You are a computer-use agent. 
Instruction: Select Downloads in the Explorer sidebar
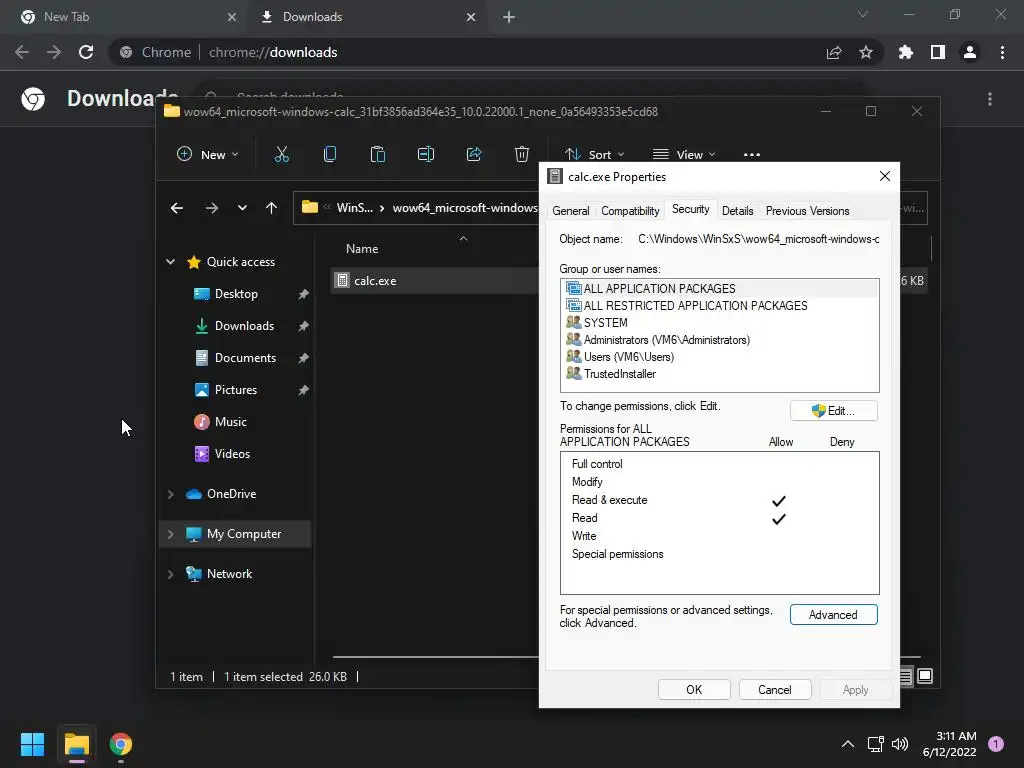[x=244, y=326]
